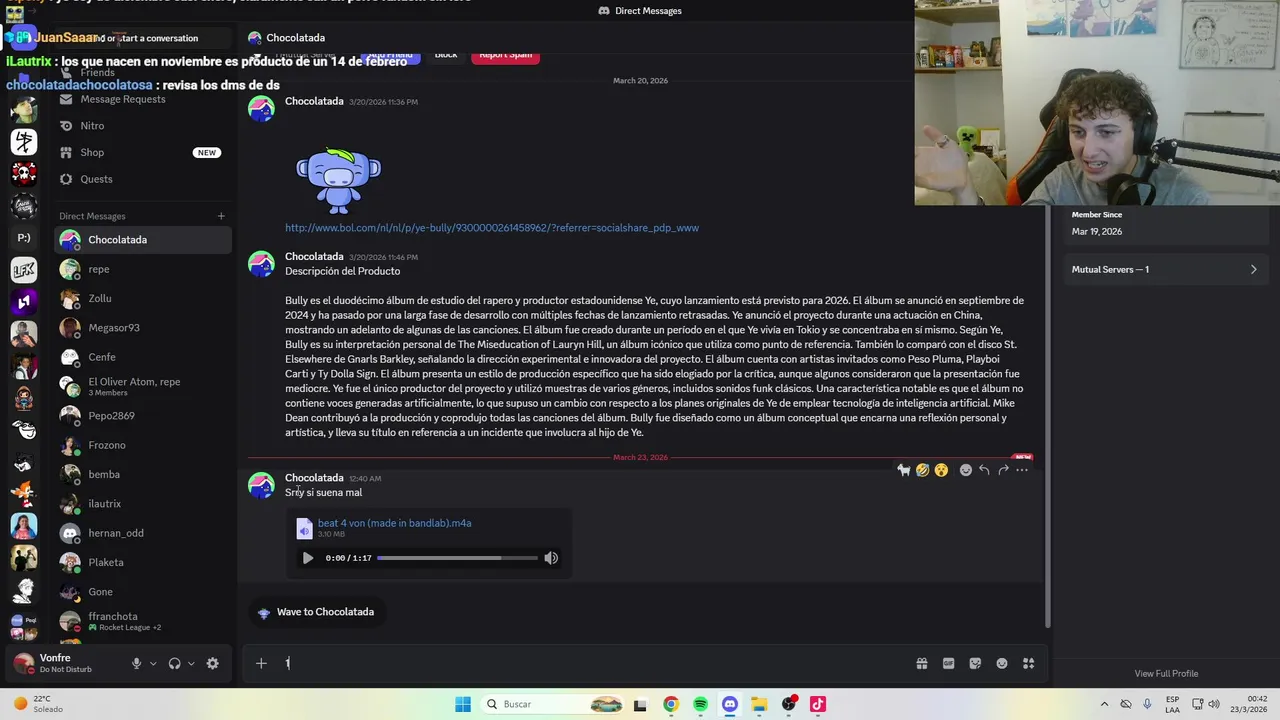This screenshot has height=720, width=1280.
Task: Mute the audio attachment volume speaker
Action: (x=551, y=558)
